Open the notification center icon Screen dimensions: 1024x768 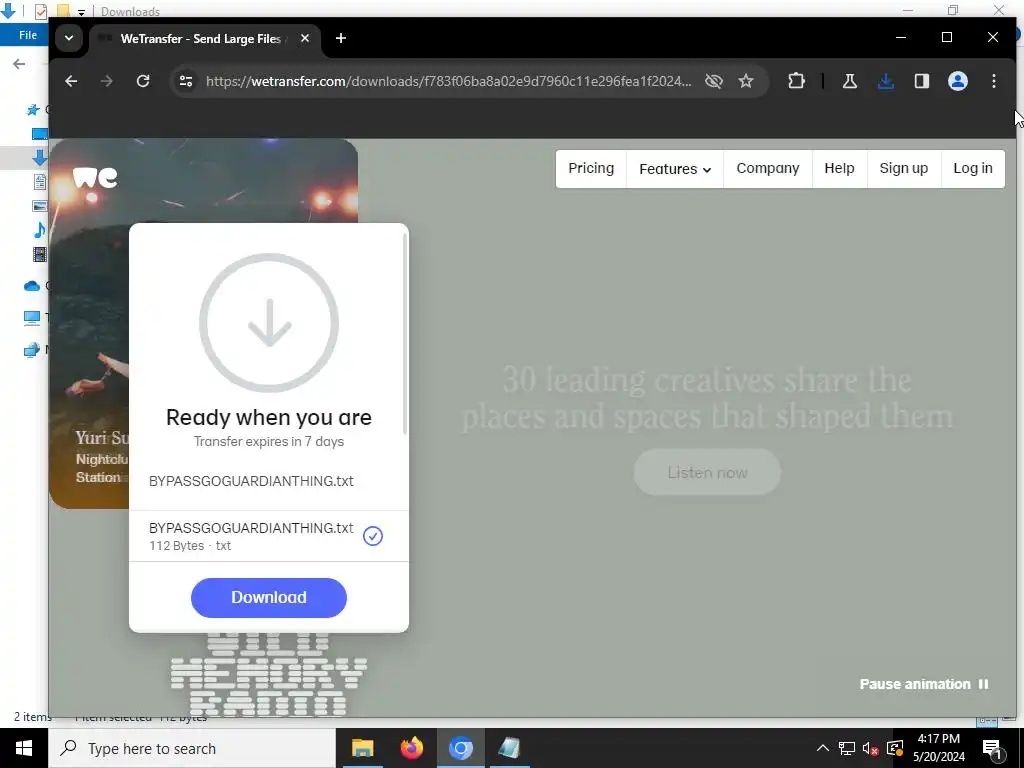point(992,748)
